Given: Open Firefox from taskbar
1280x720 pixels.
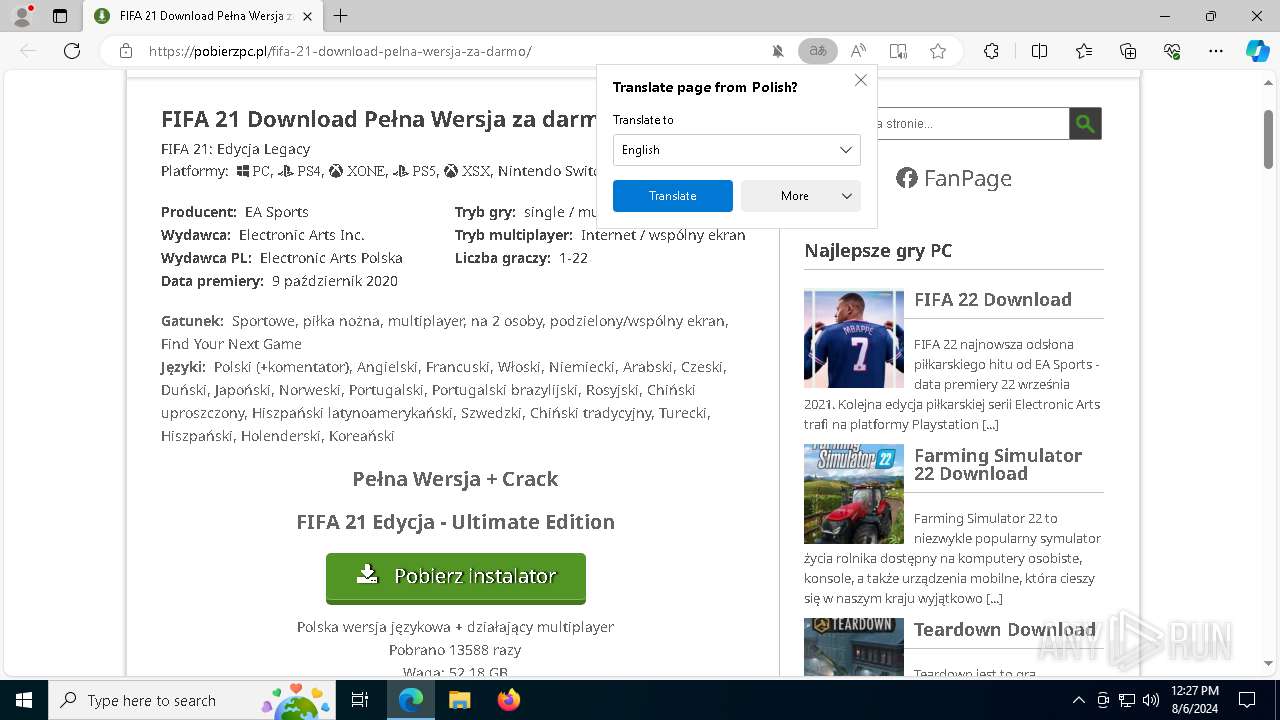Looking at the screenshot, I should click(508, 700).
